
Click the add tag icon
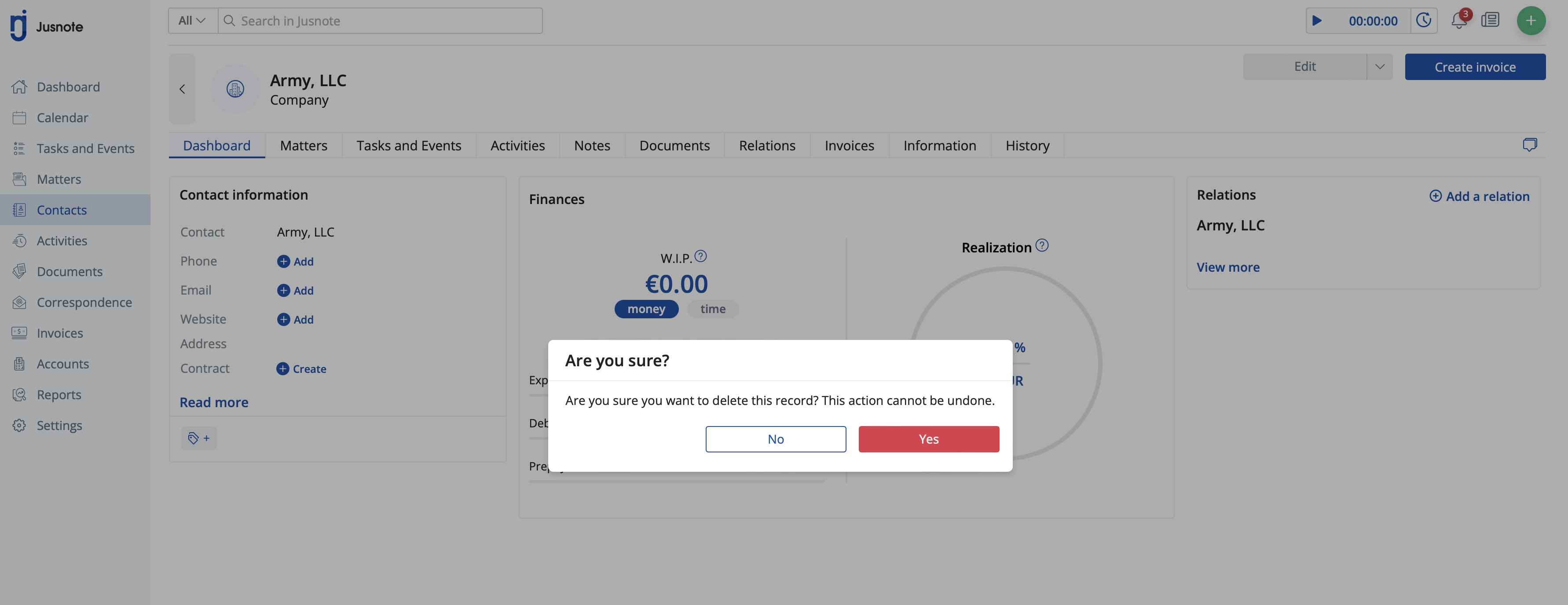(x=198, y=438)
